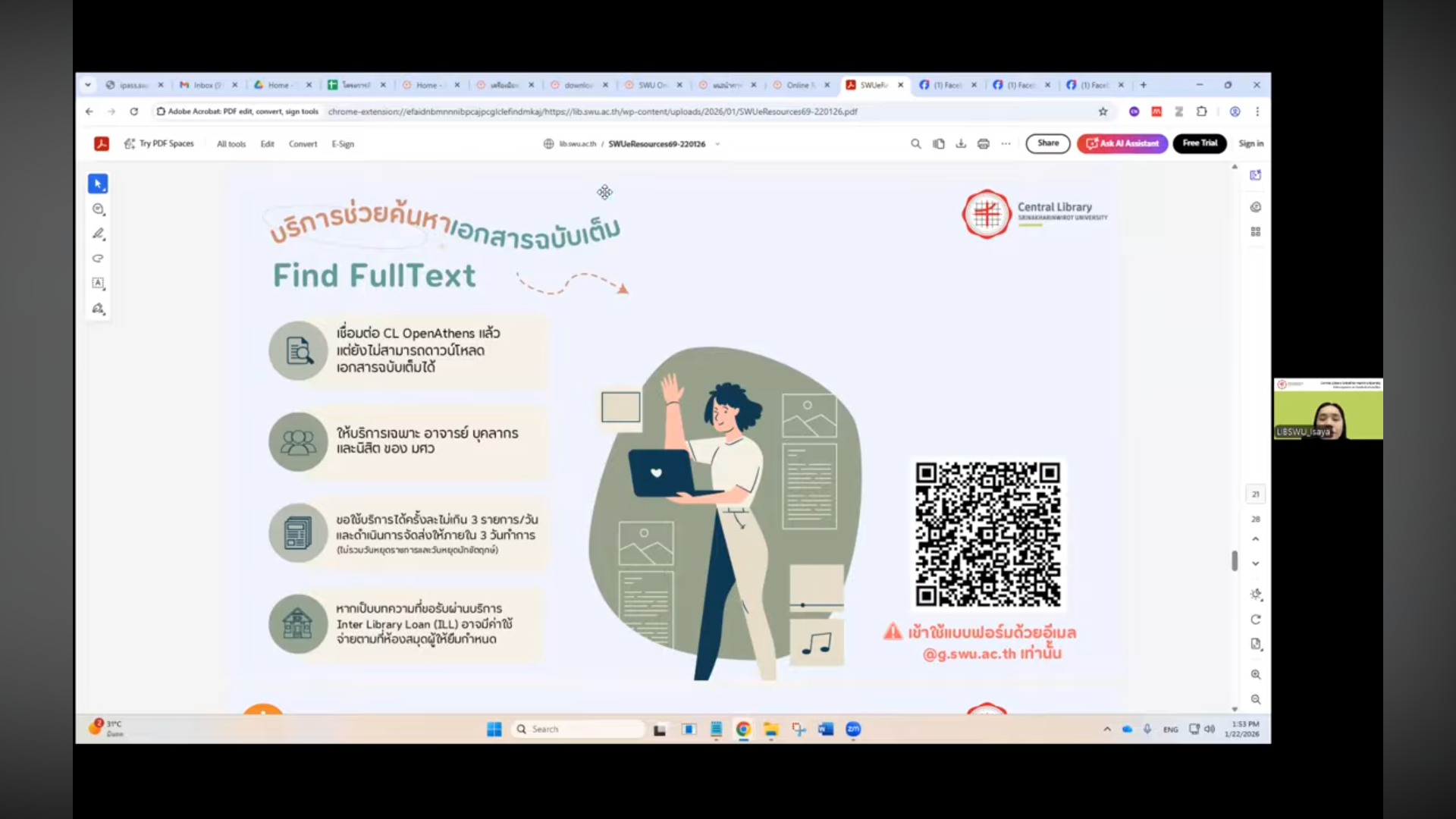This screenshot has height=819, width=1456.
Task: Open the comments panel on right rail
Action: point(1256,207)
